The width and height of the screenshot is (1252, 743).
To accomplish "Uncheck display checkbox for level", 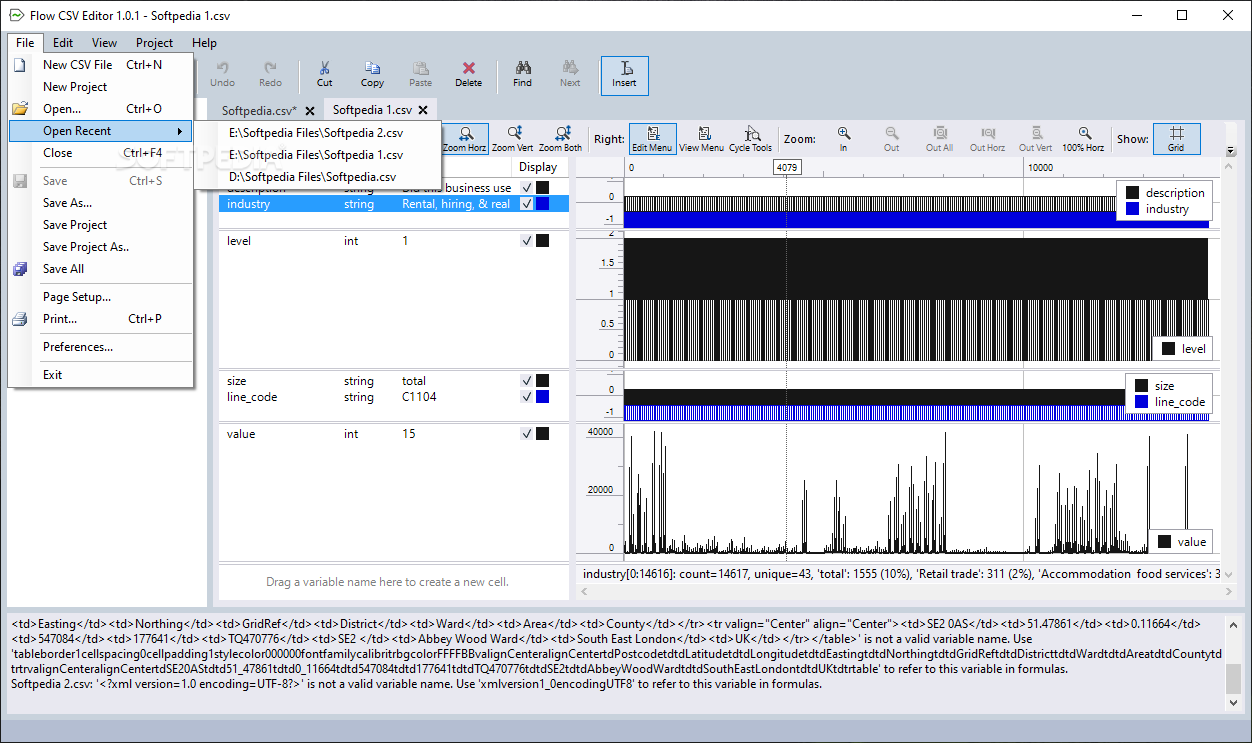I will pyautogui.click(x=527, y=241).
